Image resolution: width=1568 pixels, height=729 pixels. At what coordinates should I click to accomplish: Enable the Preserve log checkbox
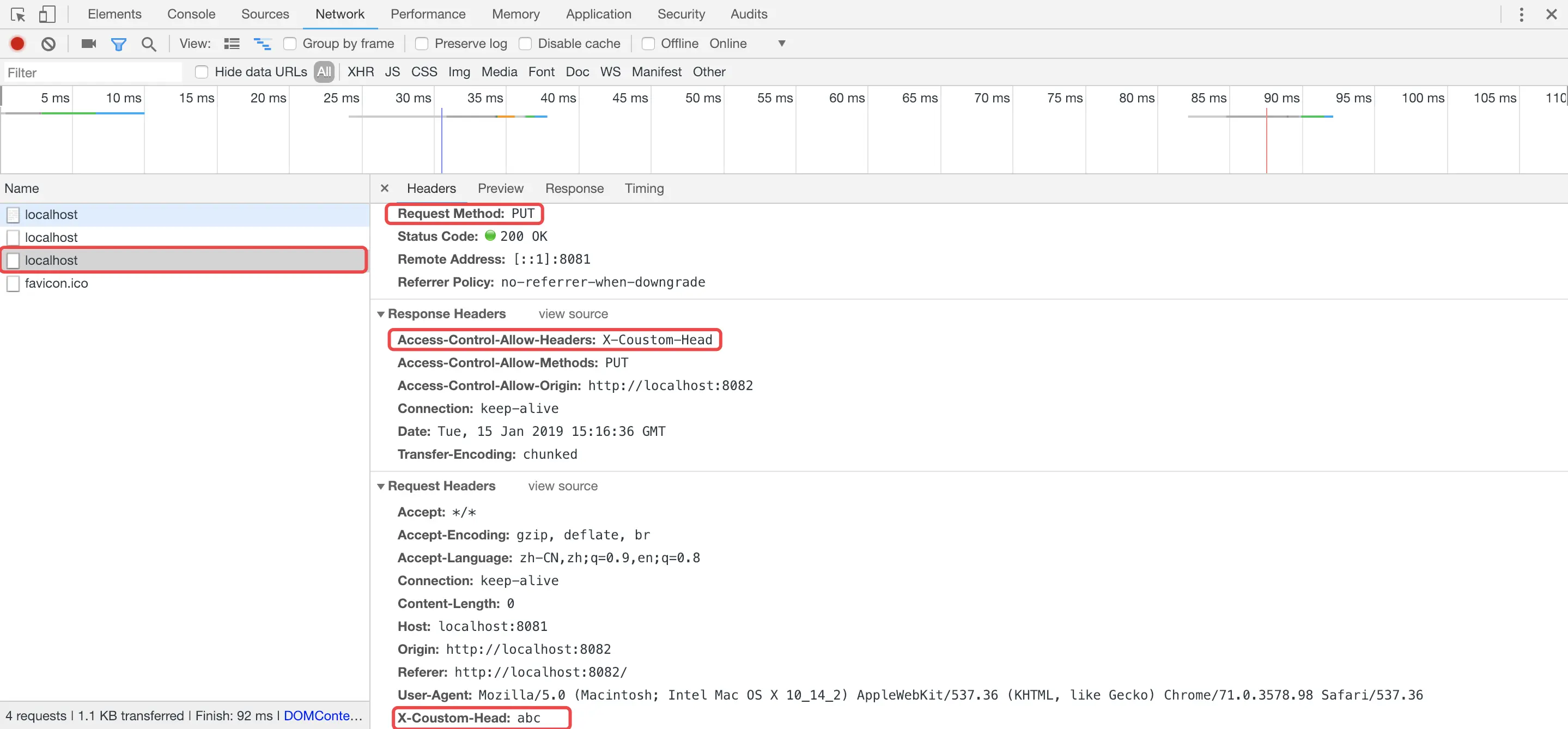pyautogui.click(x=421, y=43)
